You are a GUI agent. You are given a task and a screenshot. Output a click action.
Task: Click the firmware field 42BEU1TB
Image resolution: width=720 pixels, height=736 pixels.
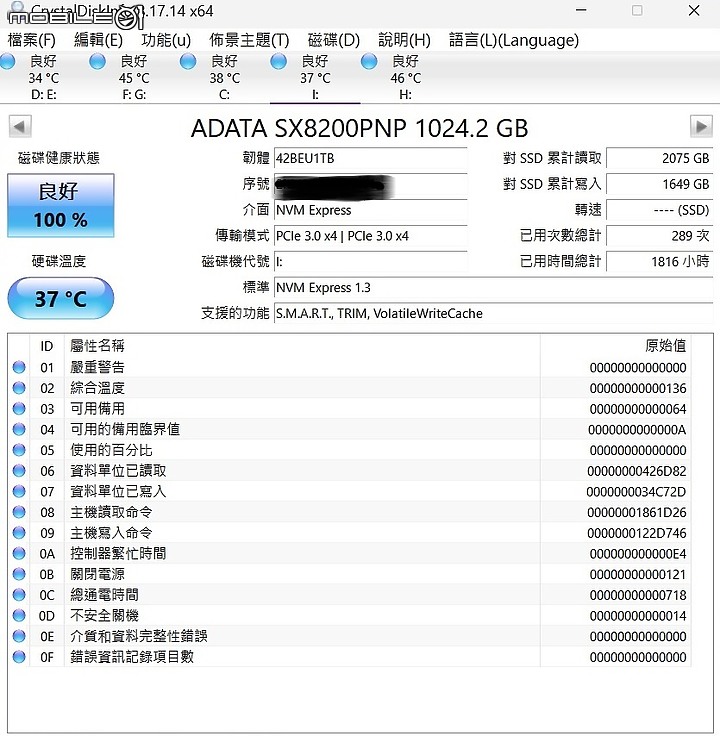[370, 158]
